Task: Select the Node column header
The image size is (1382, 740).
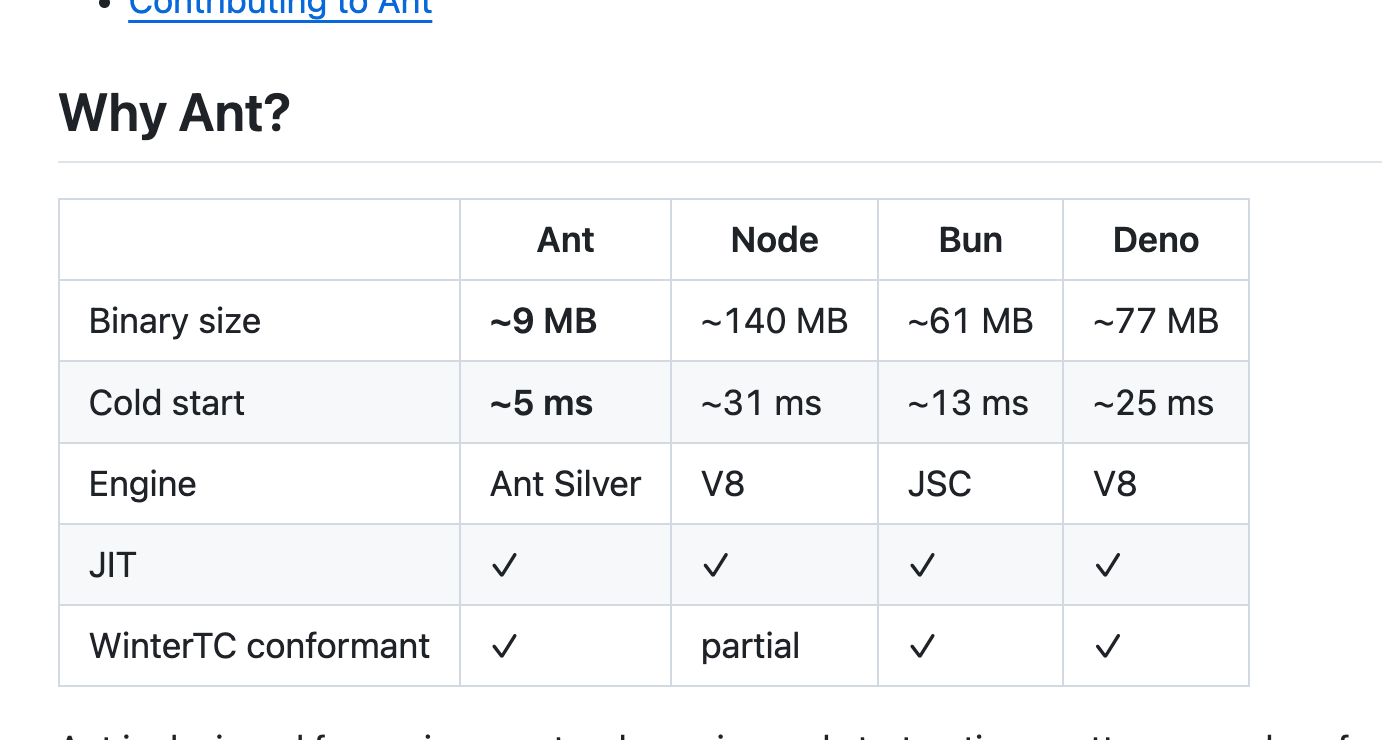Action: [775, 240]
